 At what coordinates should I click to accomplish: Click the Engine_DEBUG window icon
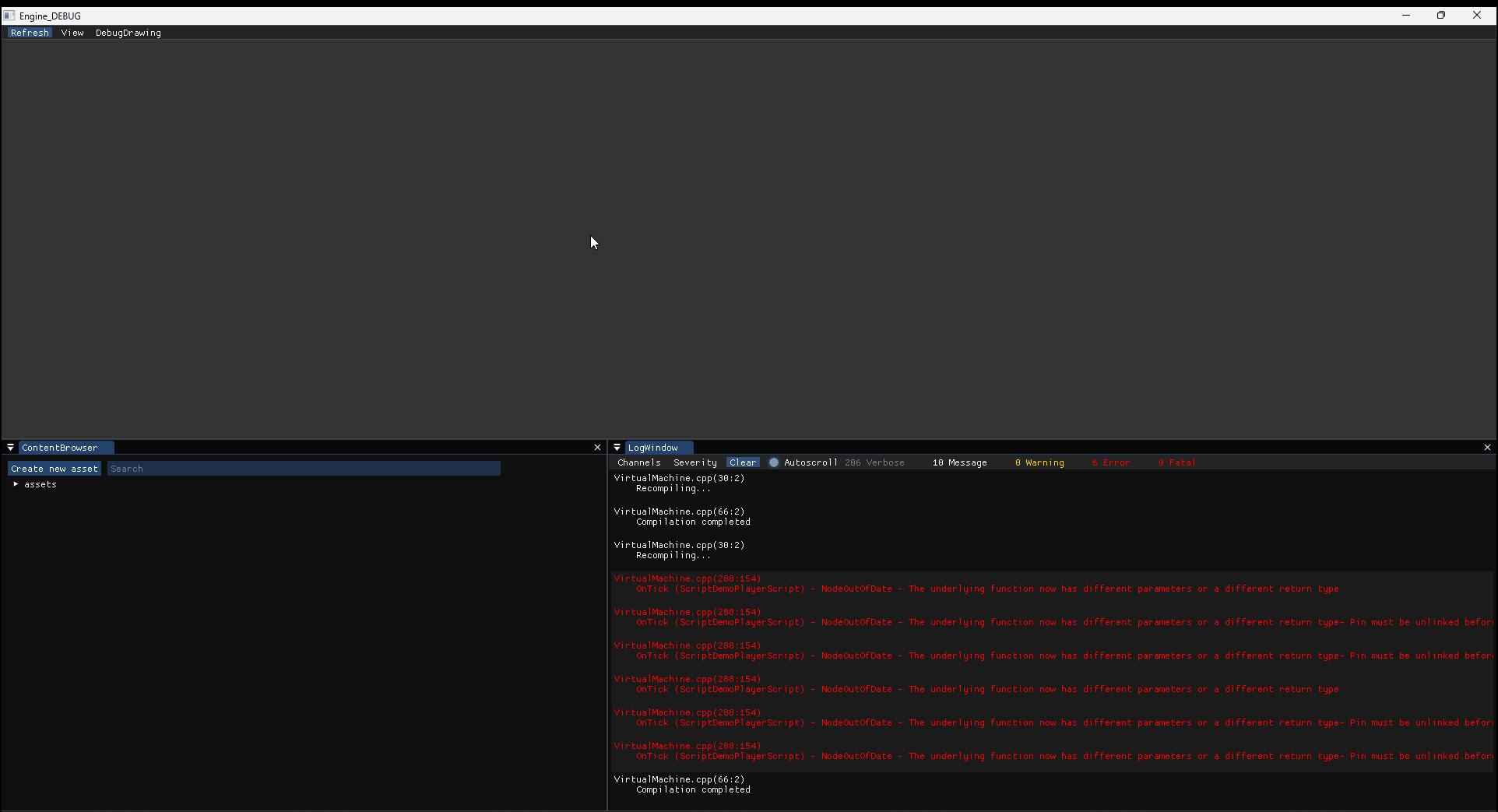click(x=9, y=16)
